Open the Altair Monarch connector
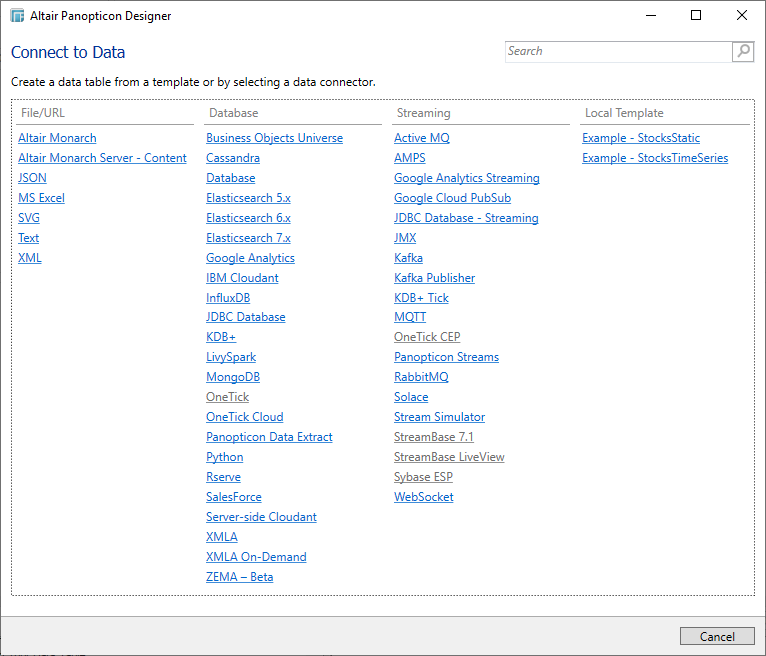Viewport: 766px width, 656px height. click(57, 138)
